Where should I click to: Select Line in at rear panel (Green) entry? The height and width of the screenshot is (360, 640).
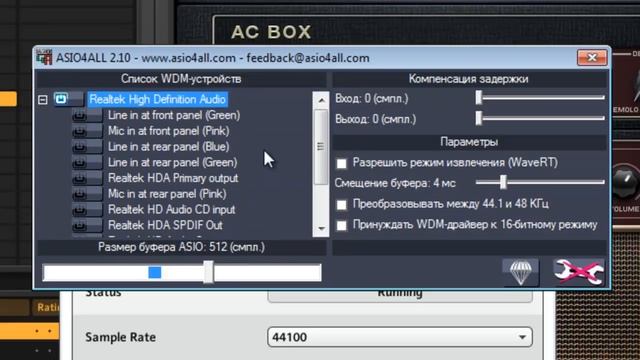(x=172, y=162)
